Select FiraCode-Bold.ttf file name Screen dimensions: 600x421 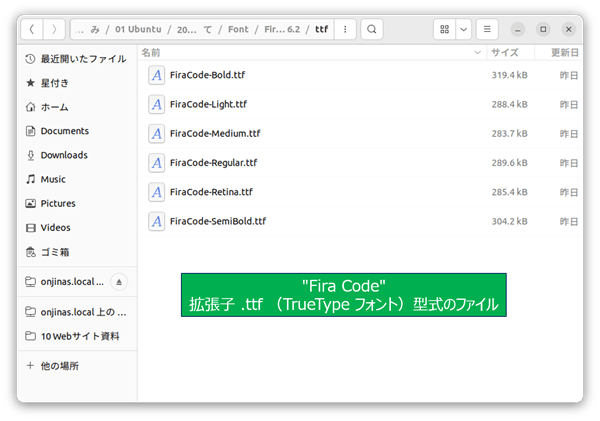tap(207, 75)
